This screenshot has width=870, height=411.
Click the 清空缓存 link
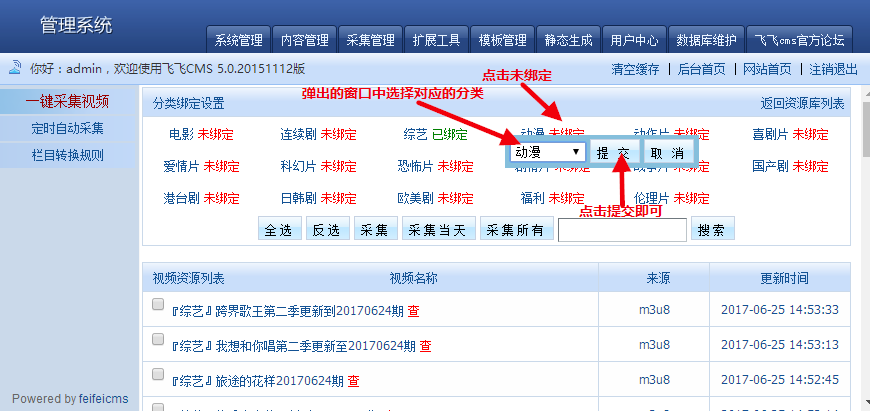(x=635, y=69)
